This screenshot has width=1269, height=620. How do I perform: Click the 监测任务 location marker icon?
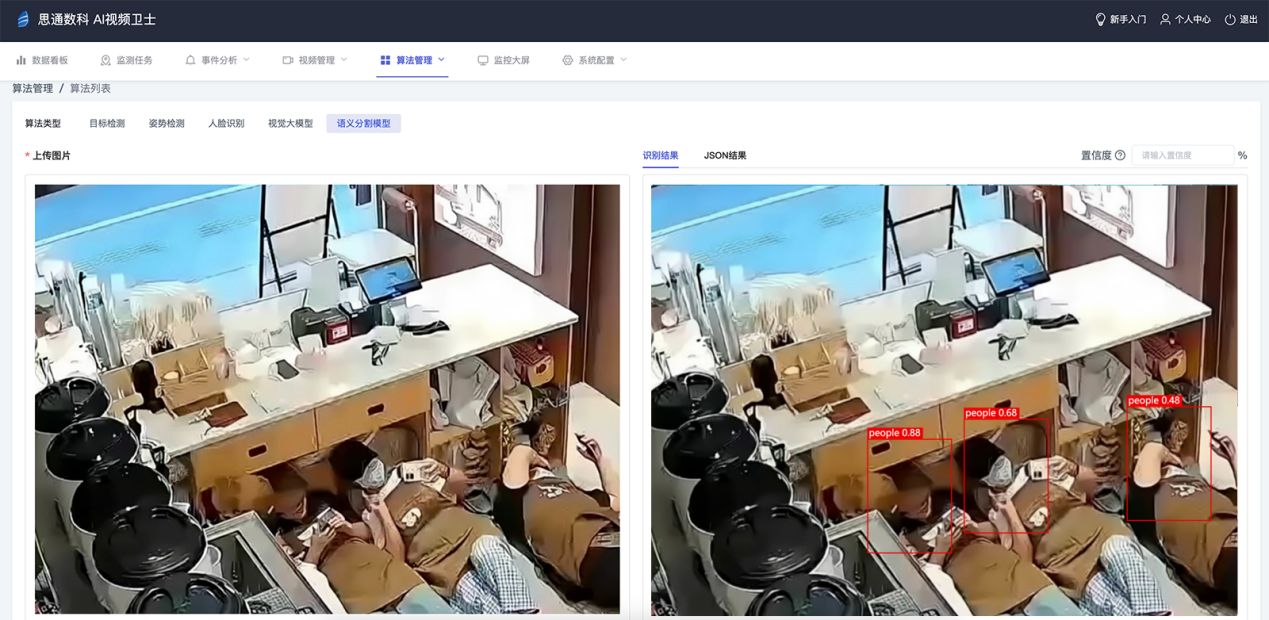pos(104,59)
